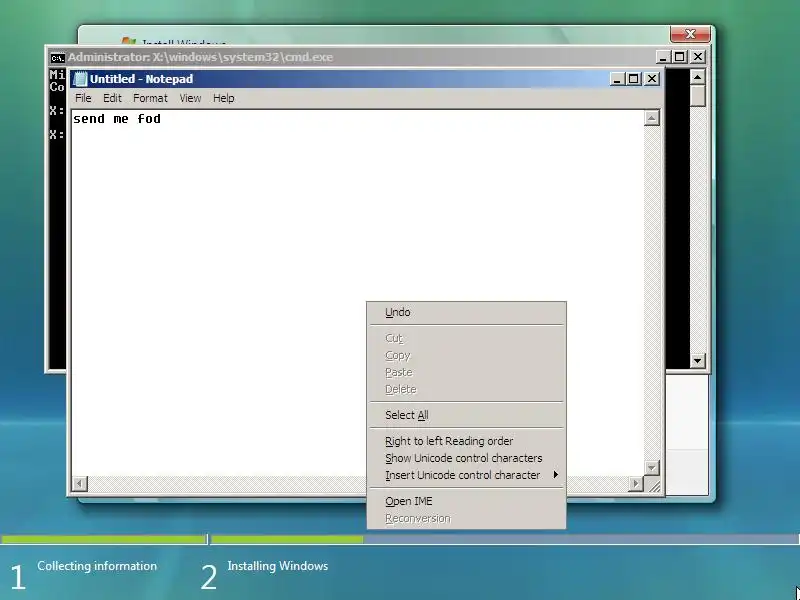The height and width of the screenshot is (600, 800).
Task: Click the 'send me fod' text line
Action: pos(117,119)
